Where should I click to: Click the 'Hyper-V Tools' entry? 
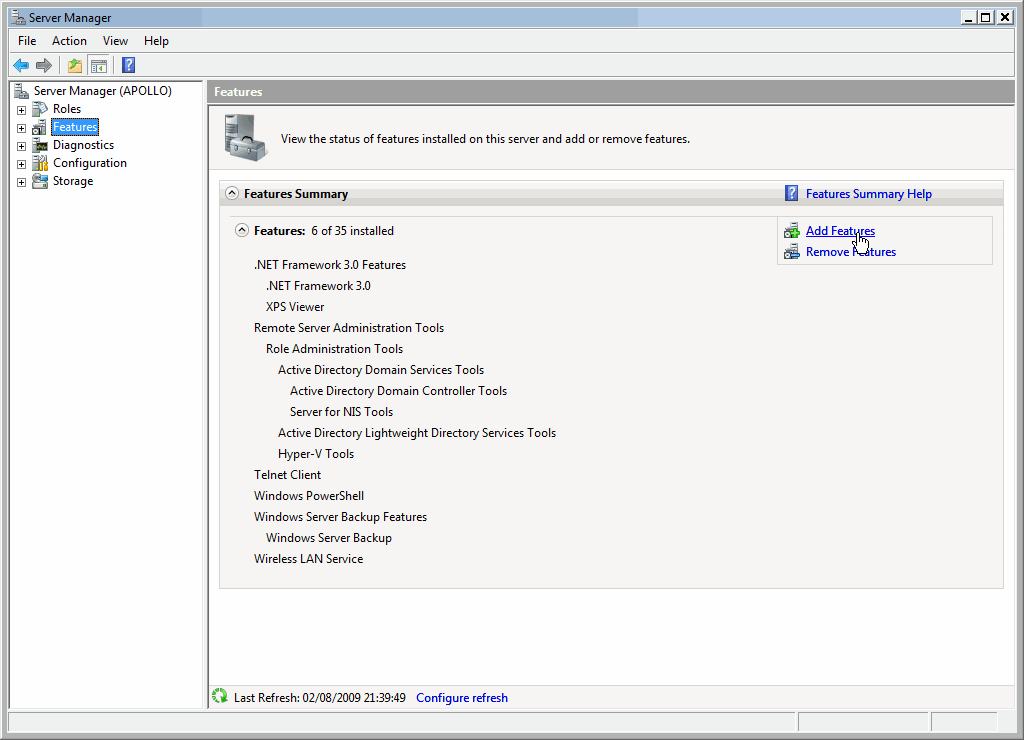coord(315,453)
